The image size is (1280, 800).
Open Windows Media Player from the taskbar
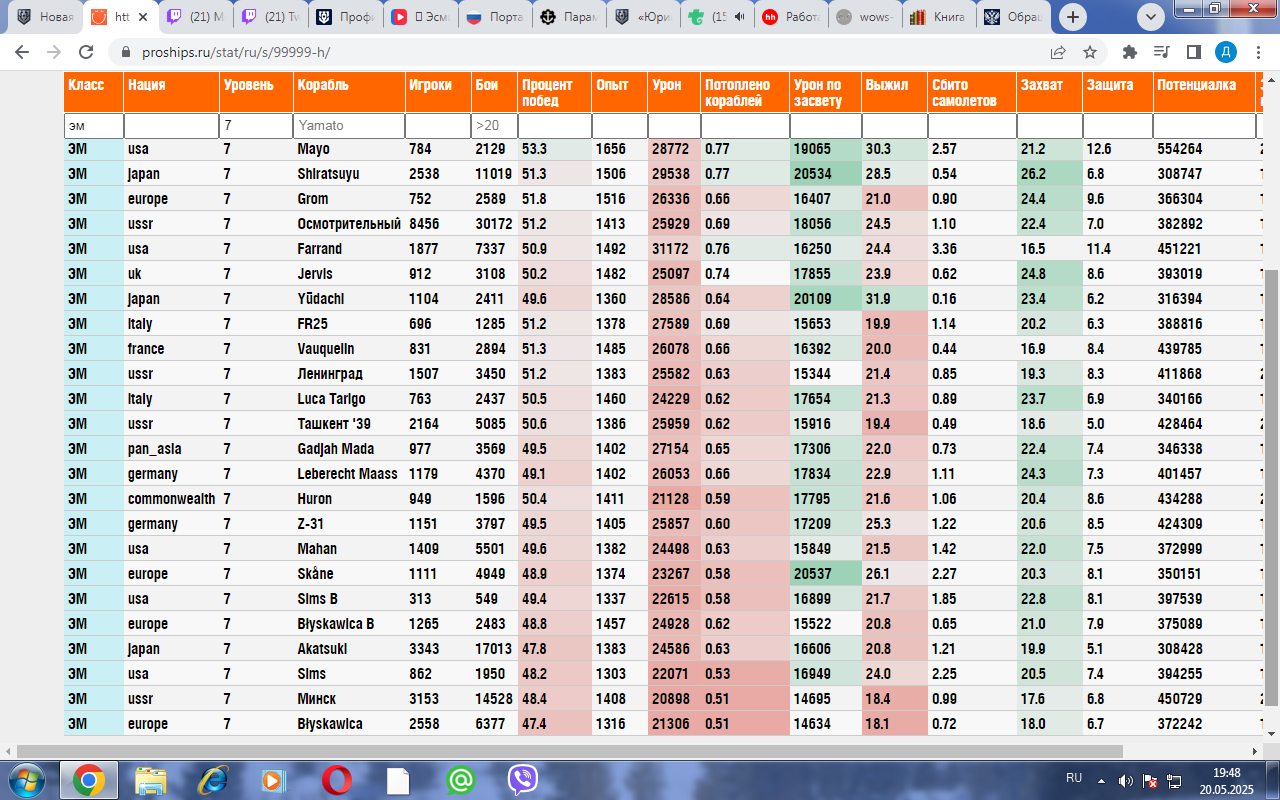point(272,779)
